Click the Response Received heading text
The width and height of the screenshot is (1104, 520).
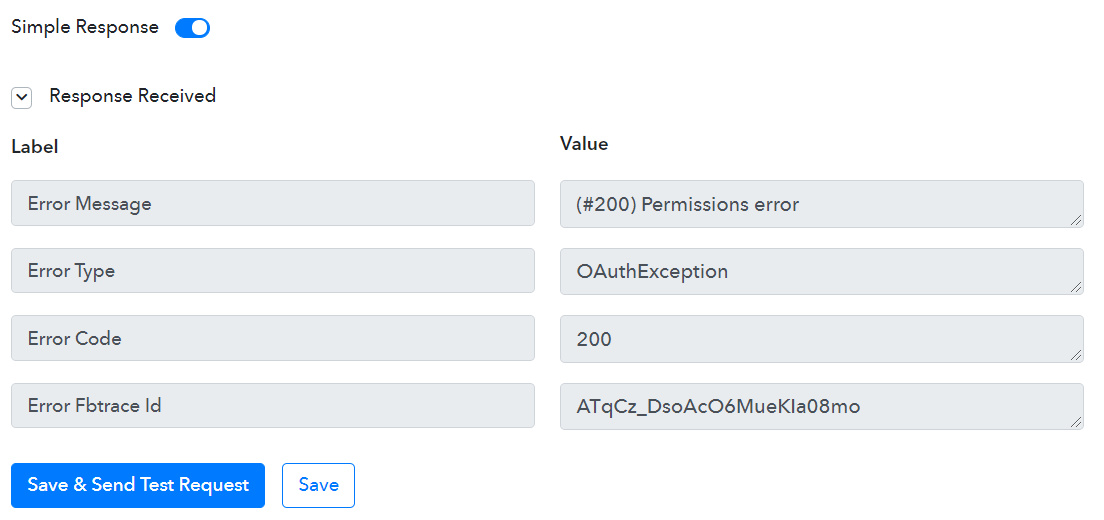pyautogui.click(x=132, y=96)
